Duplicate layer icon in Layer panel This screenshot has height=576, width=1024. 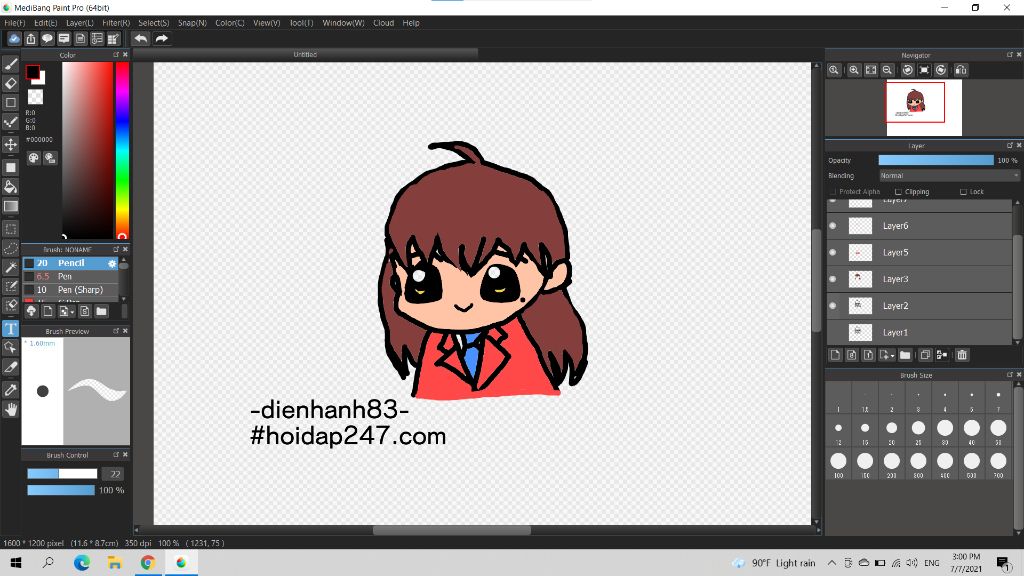click(925, 355)
